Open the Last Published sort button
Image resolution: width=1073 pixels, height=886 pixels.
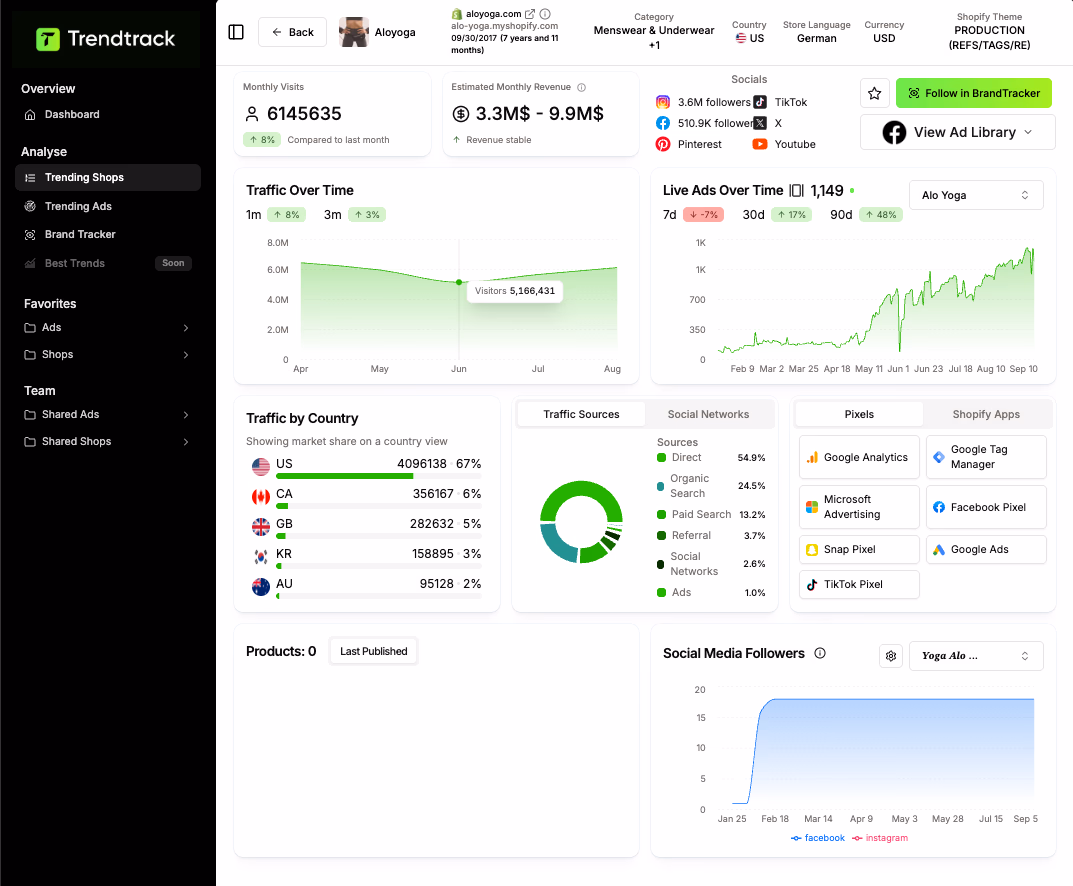coord(373,651)
